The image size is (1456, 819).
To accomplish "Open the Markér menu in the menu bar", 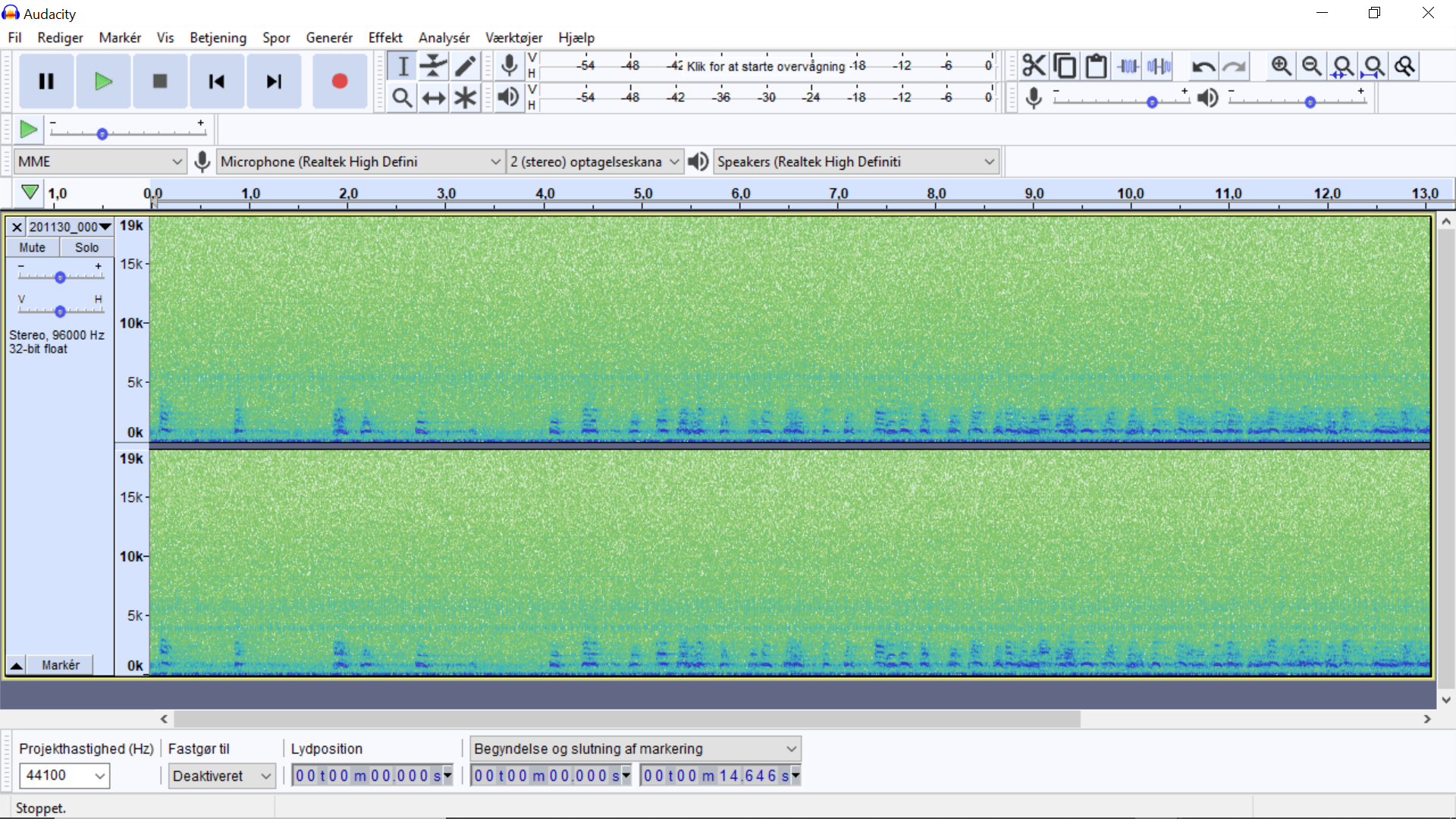I will pyautogui.click(x=120, y=37).
